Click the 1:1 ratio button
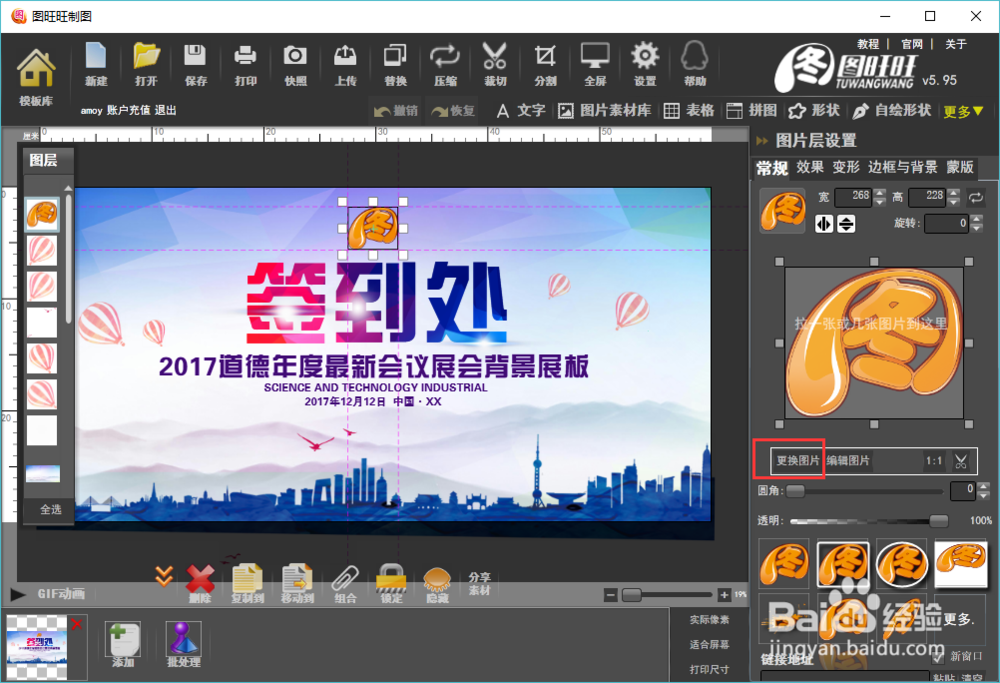The width and height of the screenshot is (1000, 683). (934, 460)
